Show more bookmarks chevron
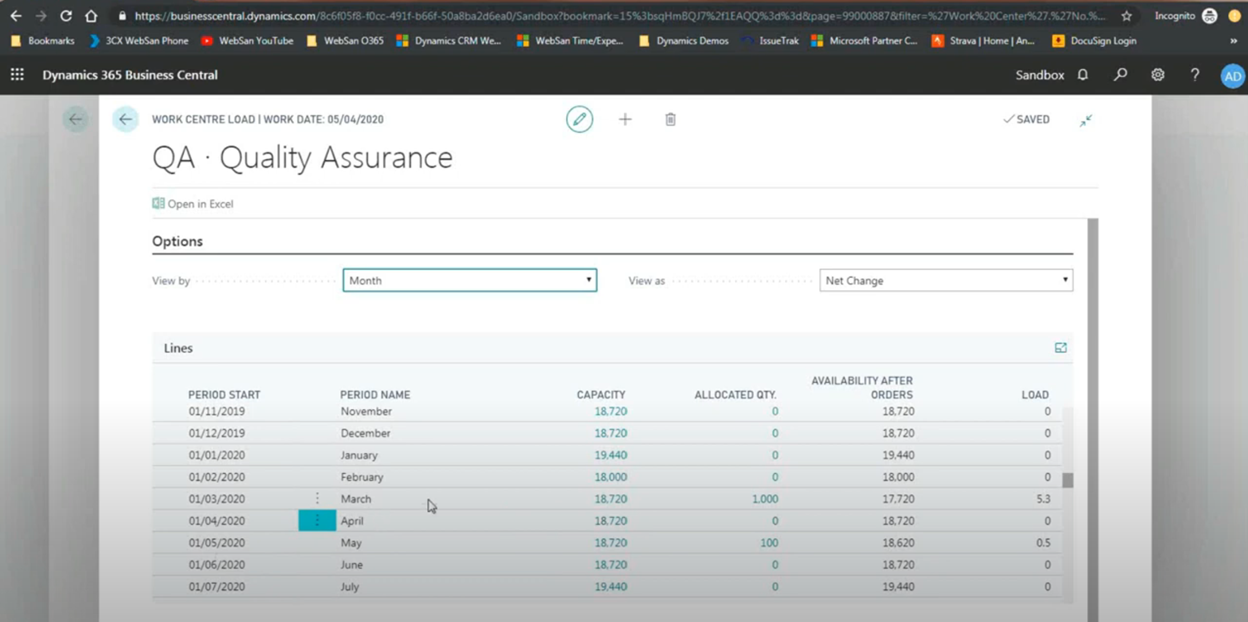The width and height of the screenshot is (1248, 622). [x=1233, y=41]
